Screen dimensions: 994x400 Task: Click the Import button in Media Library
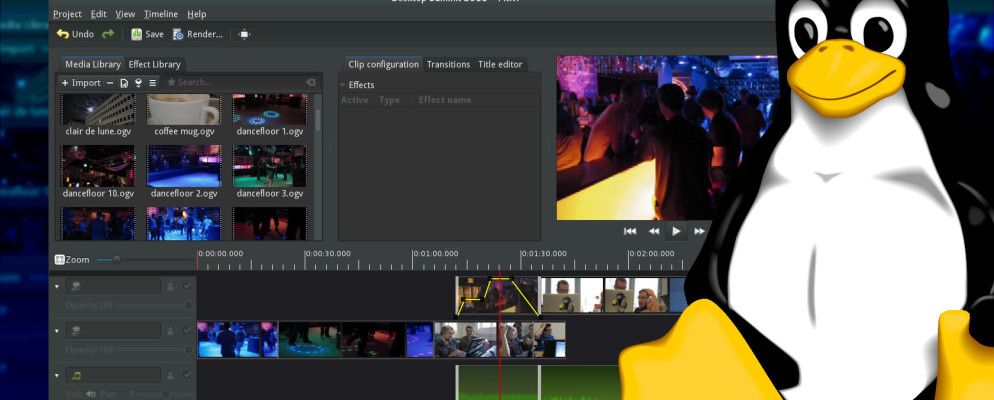coord(81,82)
